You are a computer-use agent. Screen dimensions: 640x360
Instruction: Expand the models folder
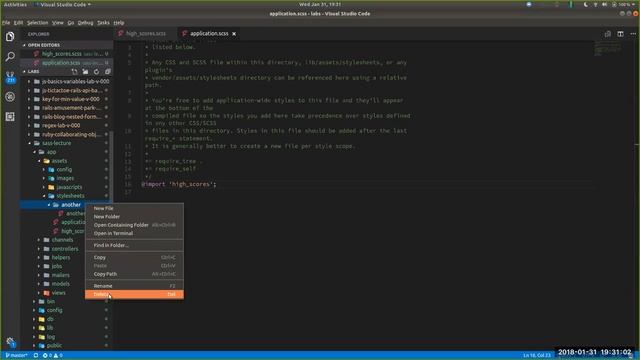[x=53, y=284]
